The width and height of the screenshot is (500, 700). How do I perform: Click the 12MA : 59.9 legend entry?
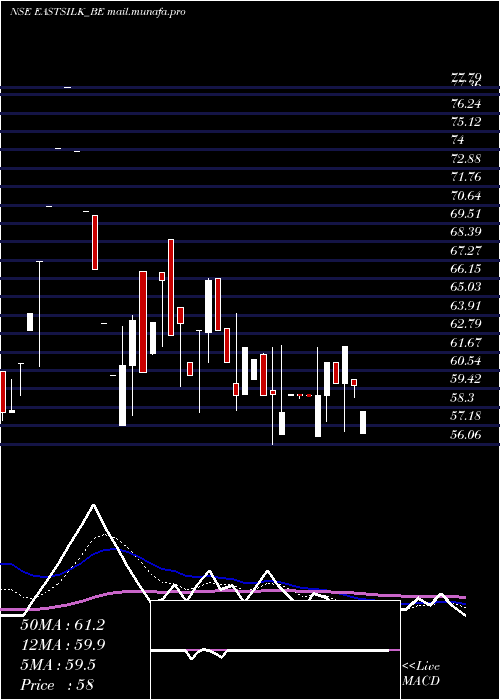(62, 645)
